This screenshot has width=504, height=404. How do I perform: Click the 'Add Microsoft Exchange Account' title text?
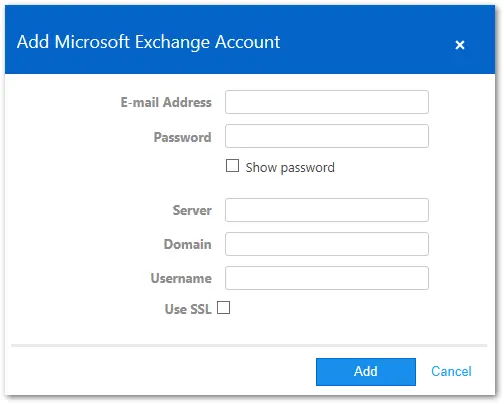point(148,42)
